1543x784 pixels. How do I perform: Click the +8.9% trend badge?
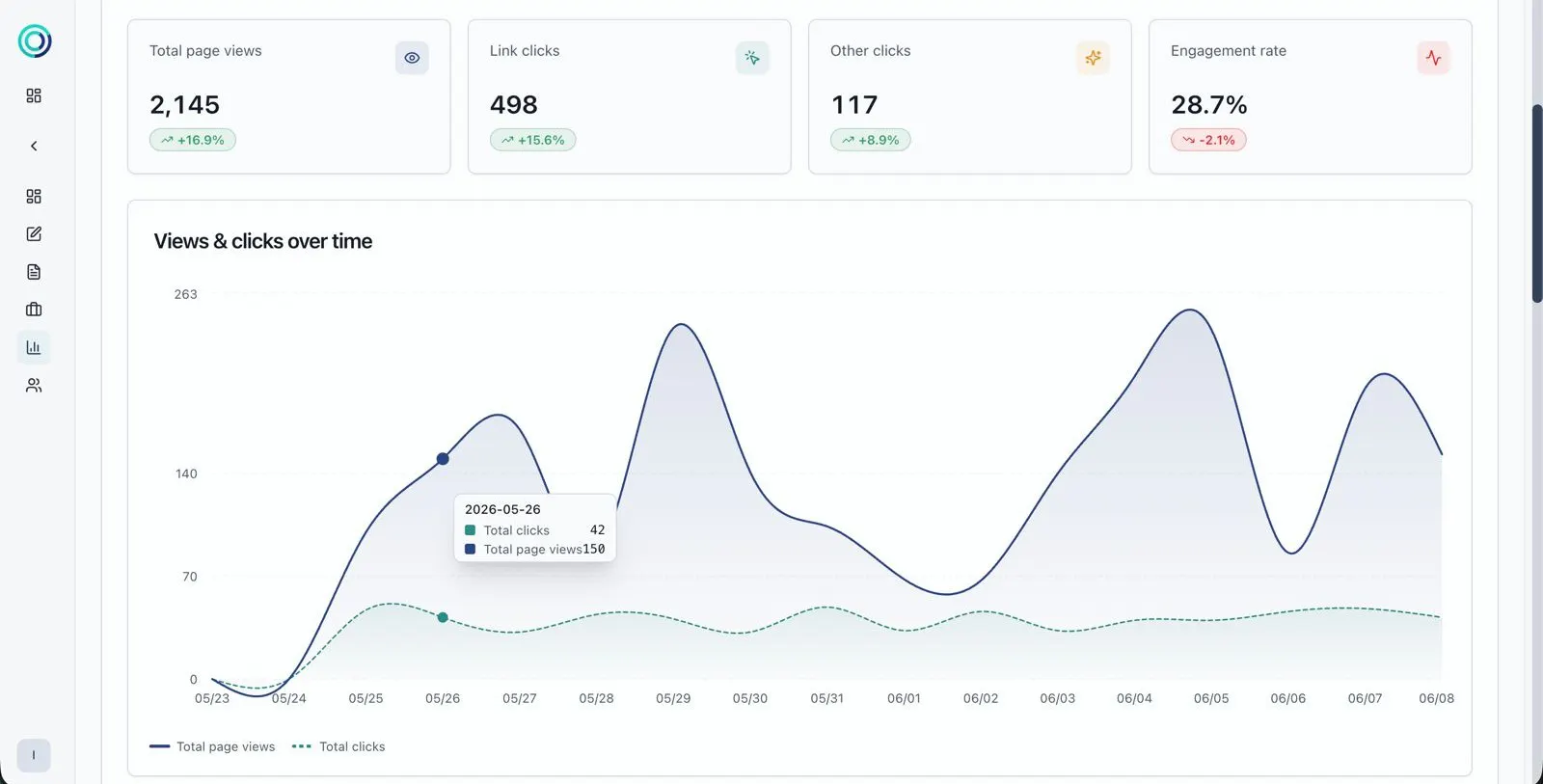[x=870, y=140]
